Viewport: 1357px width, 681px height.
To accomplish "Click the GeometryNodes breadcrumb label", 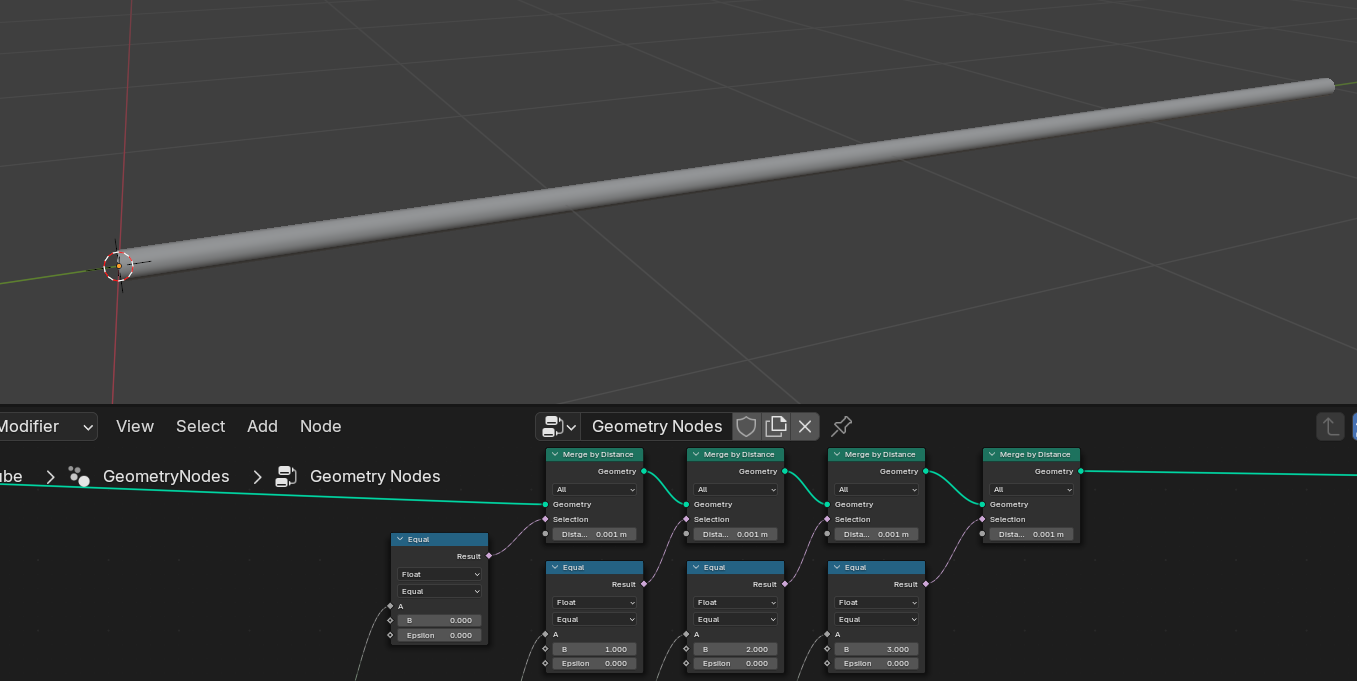I will click(166, 476).
